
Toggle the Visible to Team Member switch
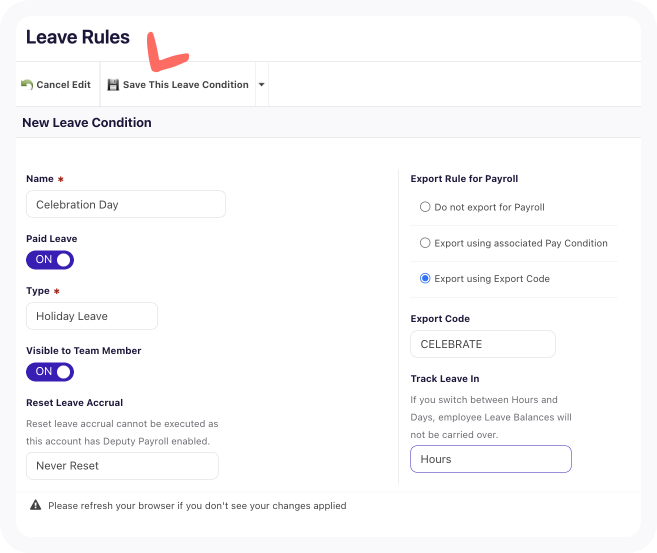coord(50,372)
